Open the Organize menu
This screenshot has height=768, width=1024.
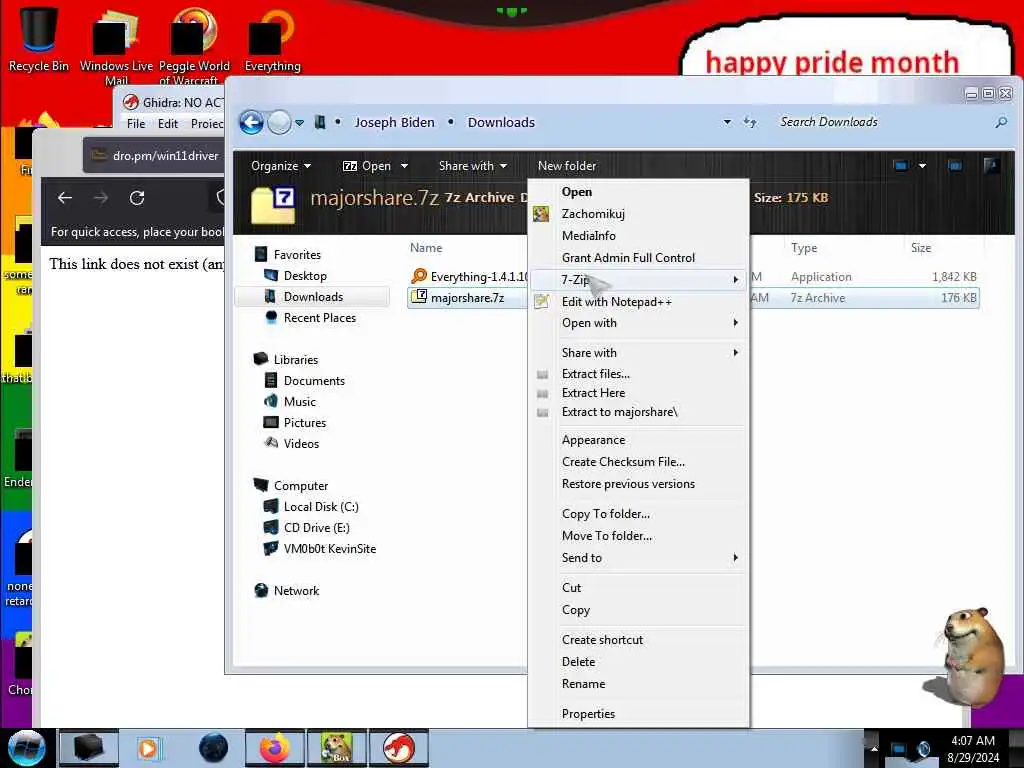281,166
